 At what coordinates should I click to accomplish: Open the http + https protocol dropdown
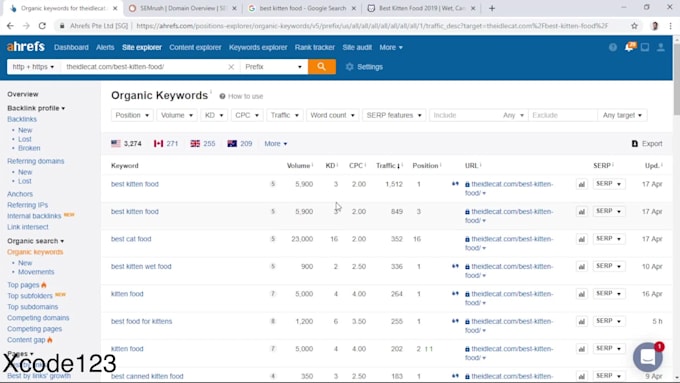pos(33,67)
